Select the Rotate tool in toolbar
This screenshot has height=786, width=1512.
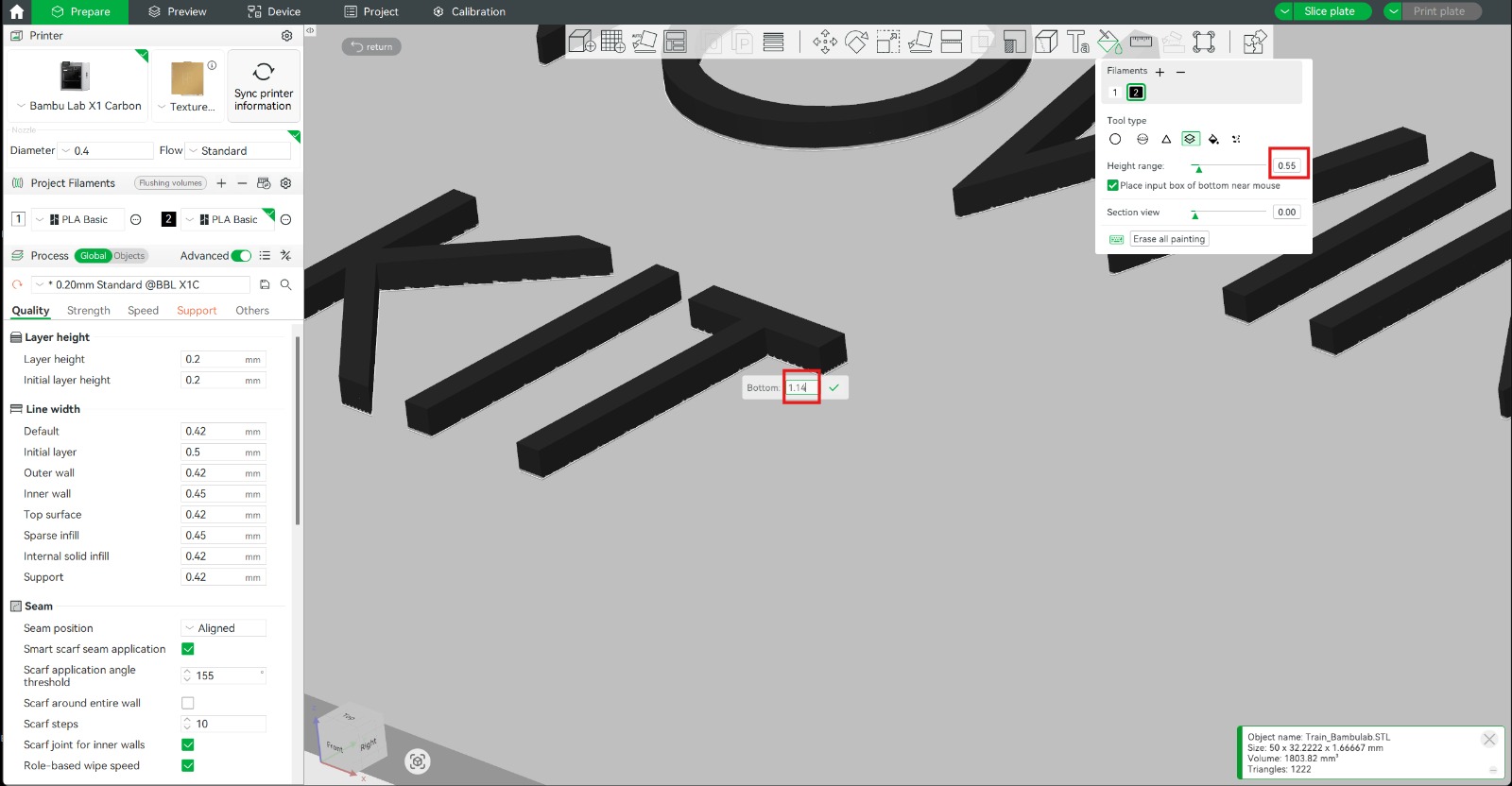point(856,42)
